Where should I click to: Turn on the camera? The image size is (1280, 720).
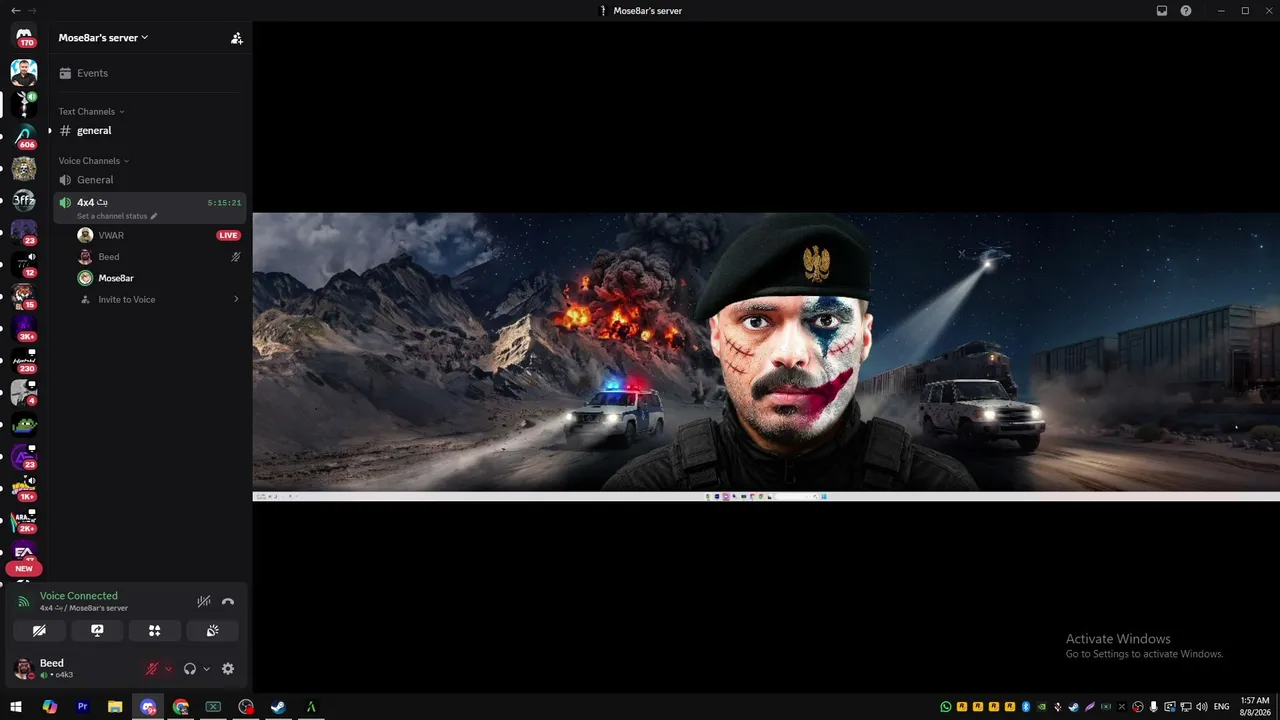click(x=39, y=631)
